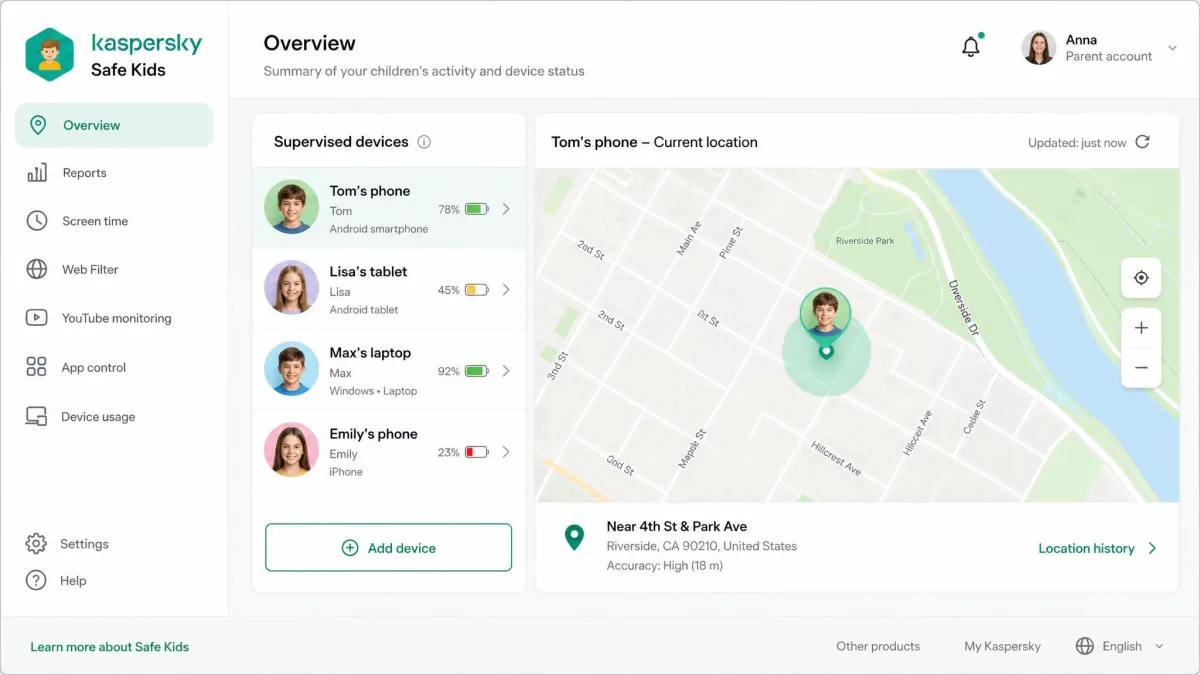Refresh location with the update icon
1200x675 pixels.
click(x=1143, y=142)
